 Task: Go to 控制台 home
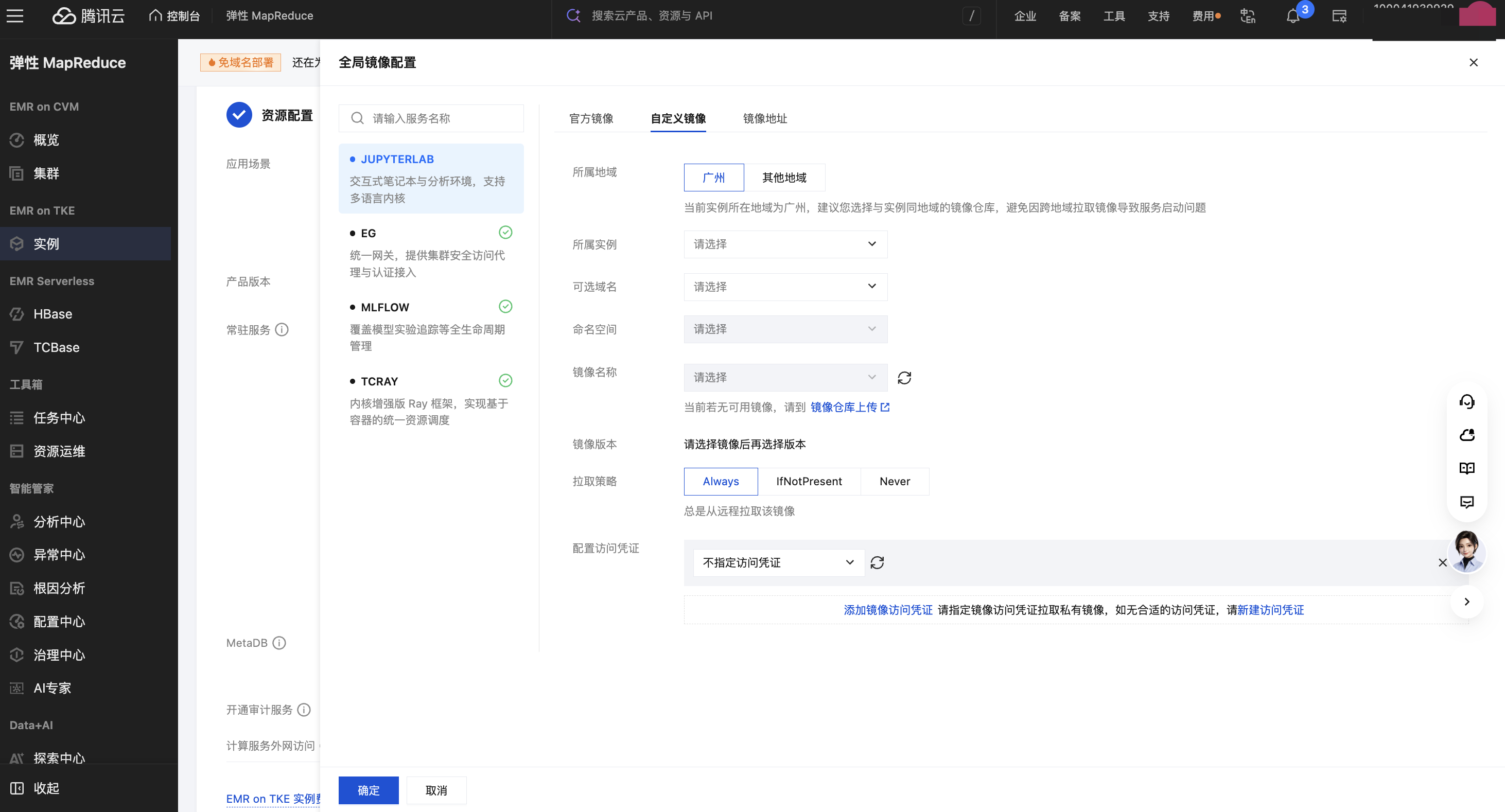coord(174,16)
